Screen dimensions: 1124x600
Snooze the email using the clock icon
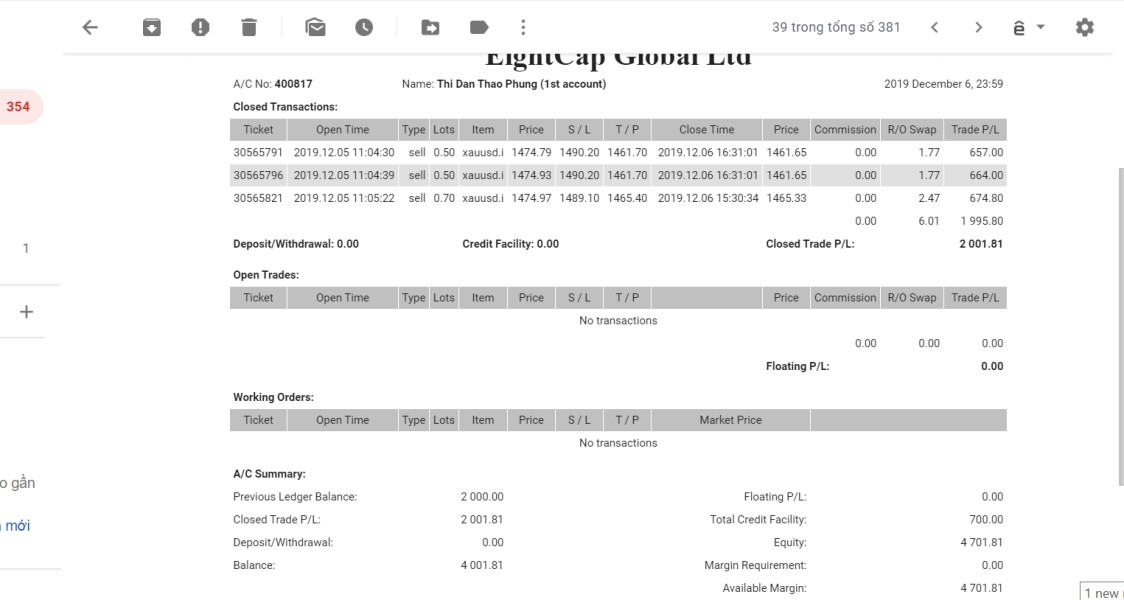tap(364, 28)
